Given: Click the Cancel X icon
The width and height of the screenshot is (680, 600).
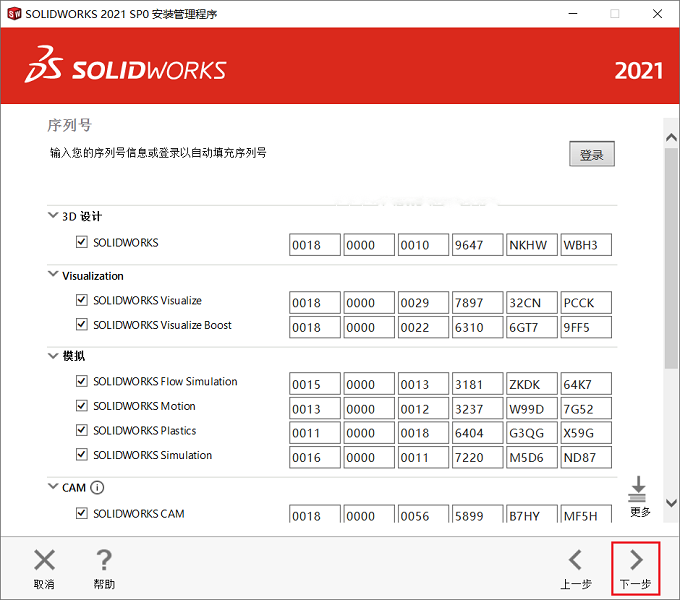Looking at the screenshot, I should [x=44, y=560].
